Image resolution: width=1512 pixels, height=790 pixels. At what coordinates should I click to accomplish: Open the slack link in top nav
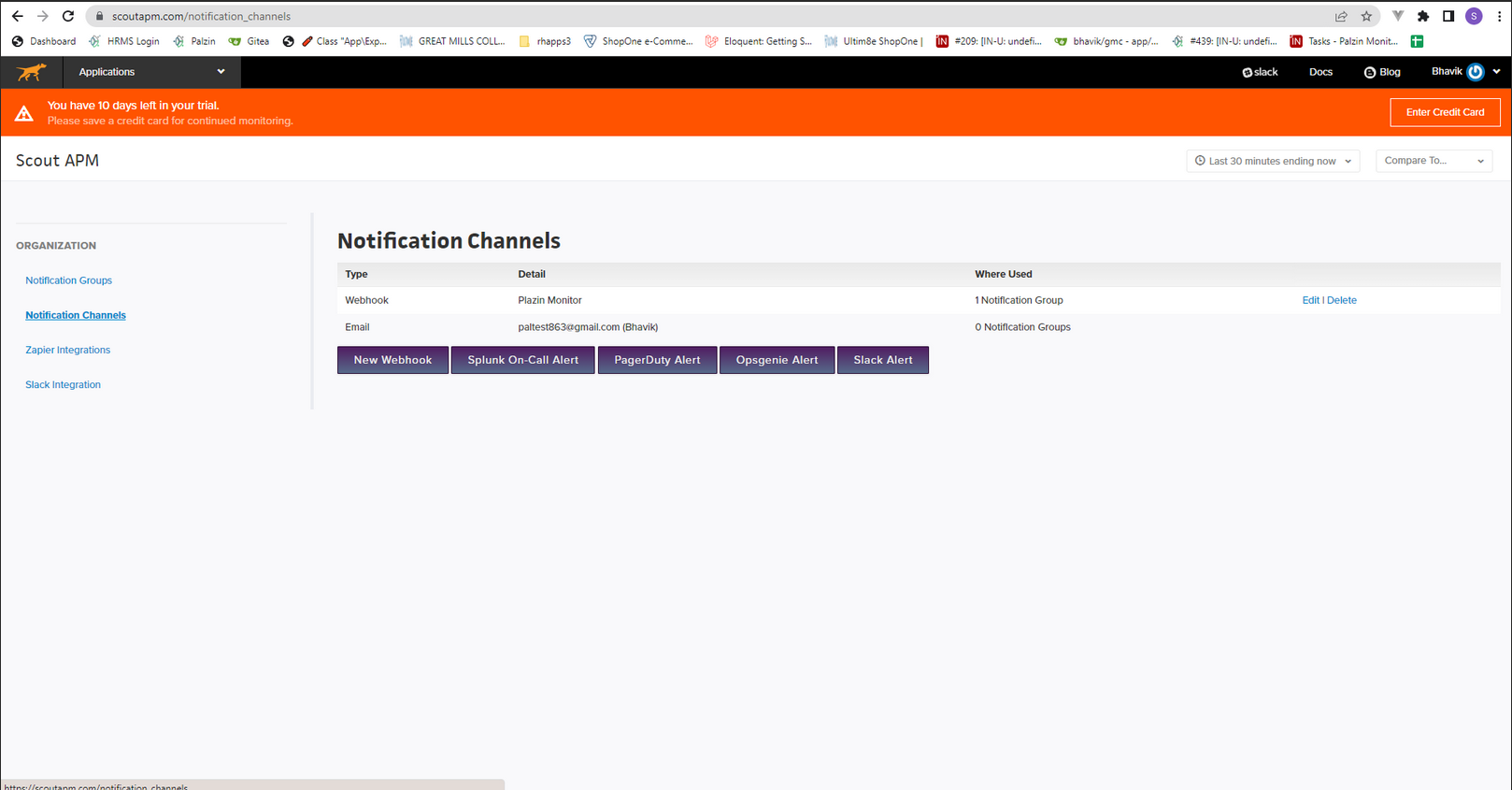tap(1260, 72)
